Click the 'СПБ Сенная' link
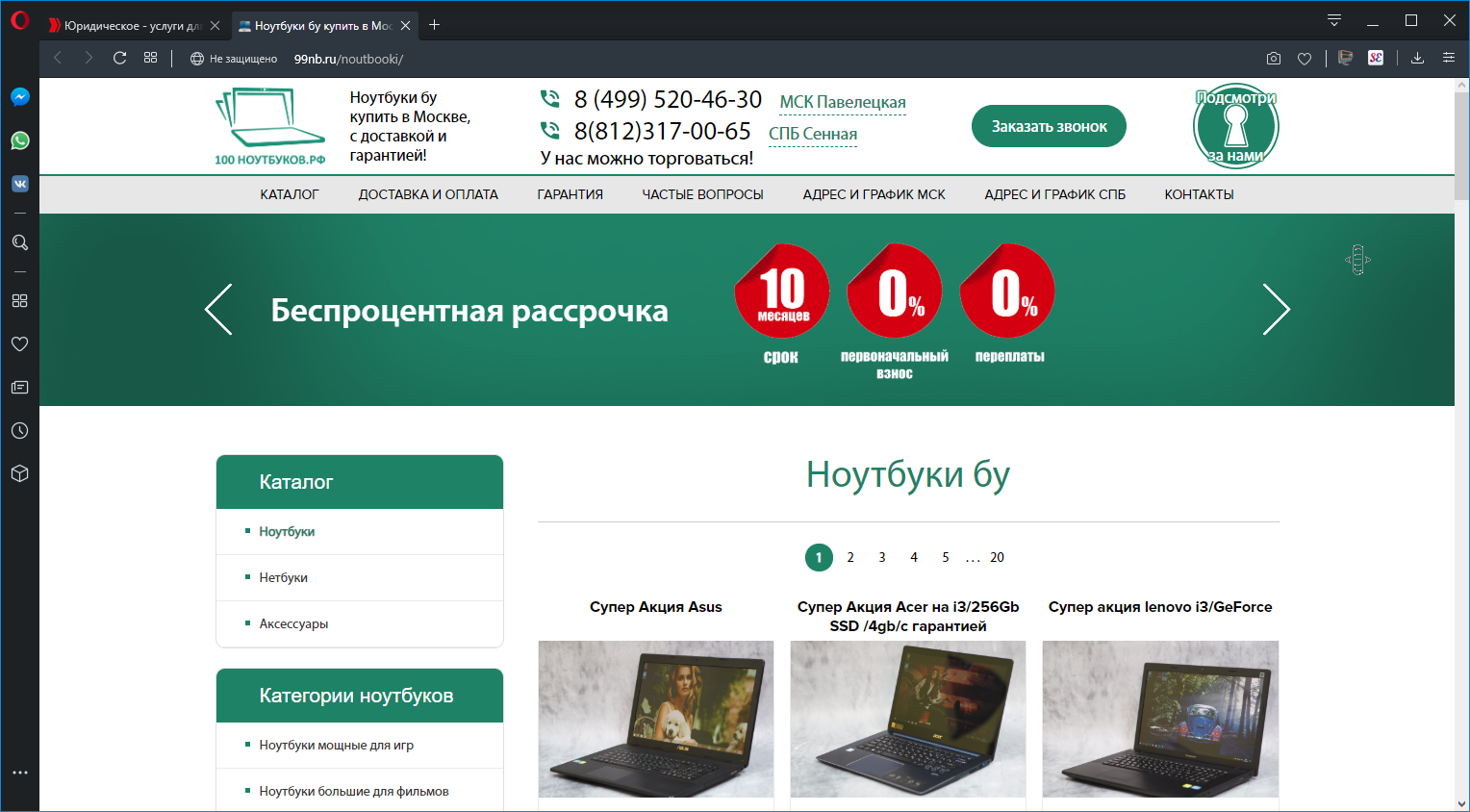 tap(813, 134)
